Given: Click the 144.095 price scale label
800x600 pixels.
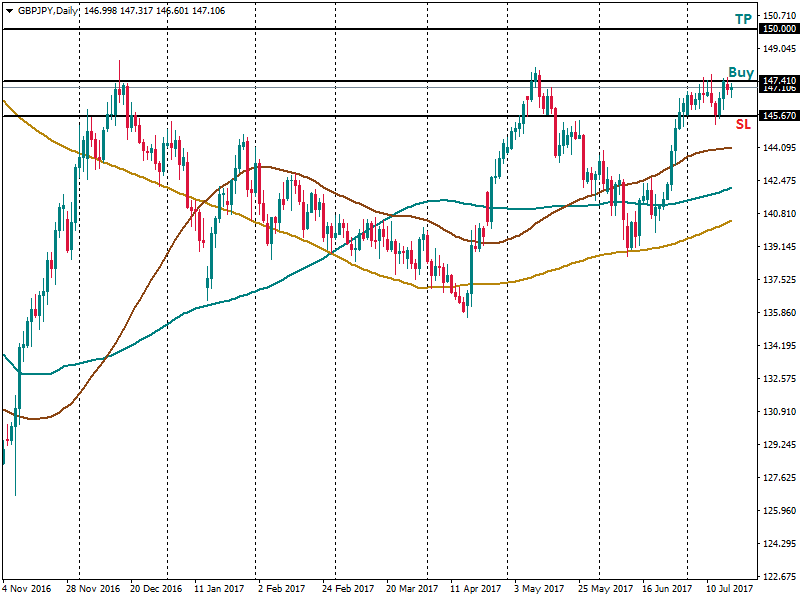Looking at the screenshot, I should (779, 148).
